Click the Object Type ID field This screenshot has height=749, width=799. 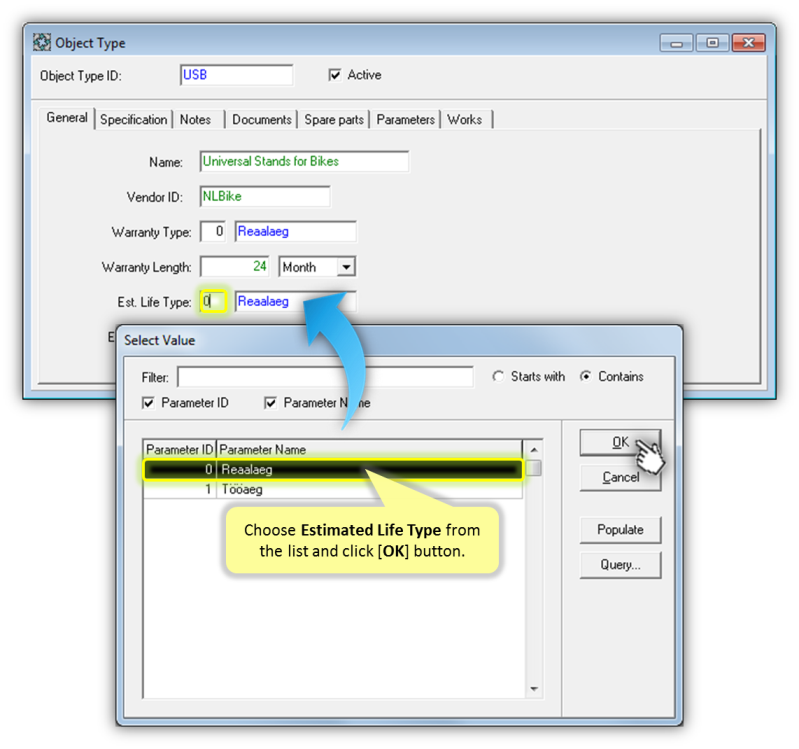(x=236, y=75)
